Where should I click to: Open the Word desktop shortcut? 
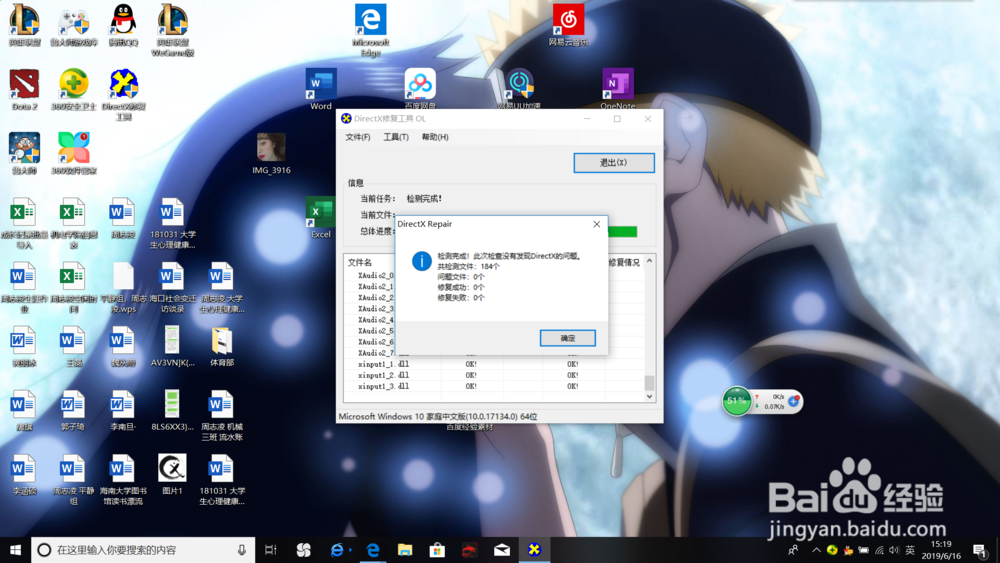point(321,89)
